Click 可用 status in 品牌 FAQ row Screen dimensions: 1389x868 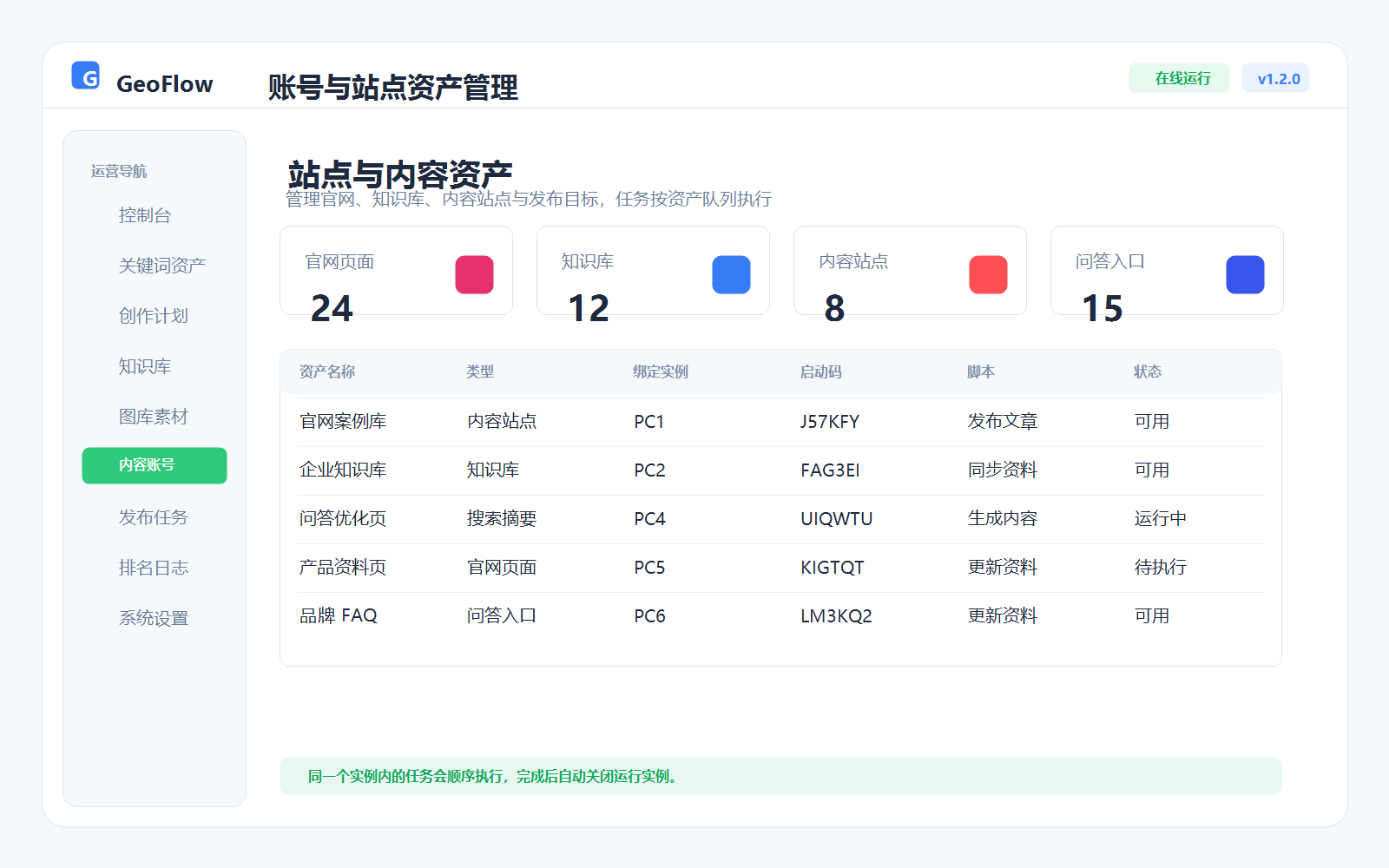(x=1152, y=616)
